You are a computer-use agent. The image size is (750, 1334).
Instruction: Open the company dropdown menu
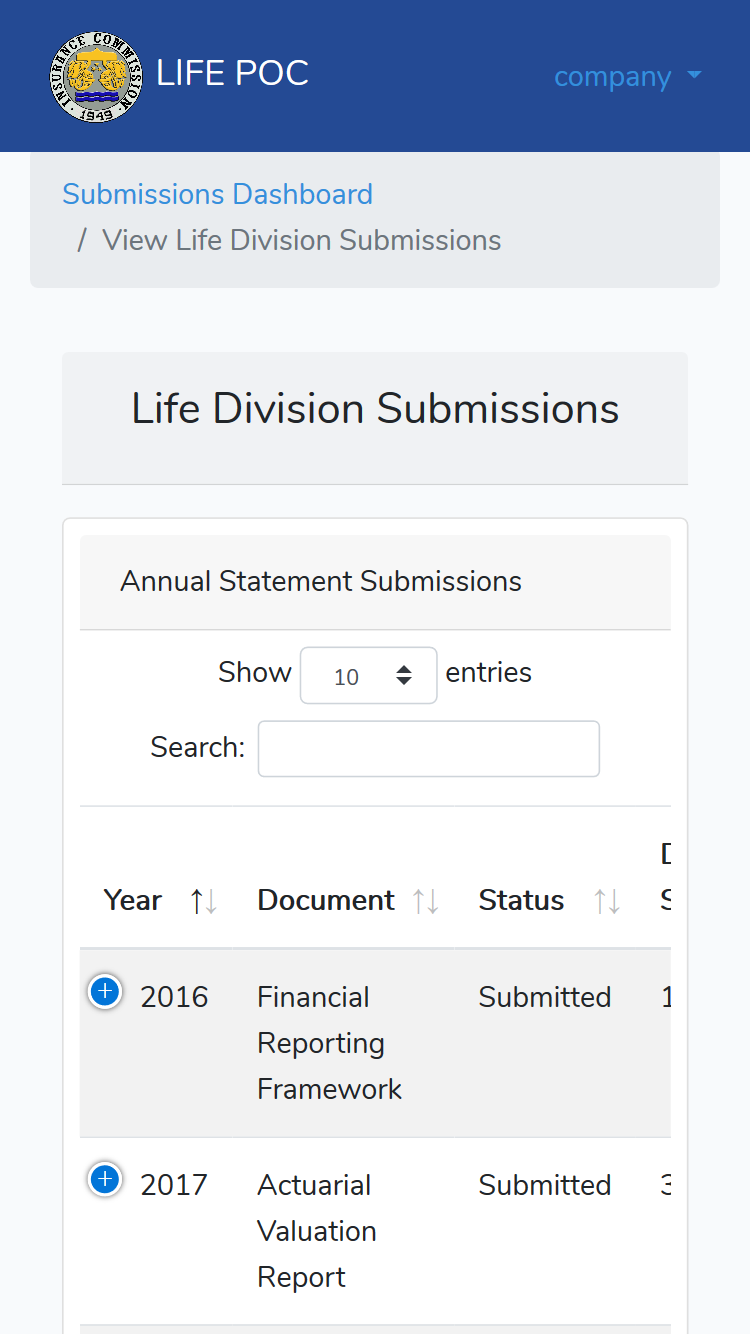coord(628,76)
